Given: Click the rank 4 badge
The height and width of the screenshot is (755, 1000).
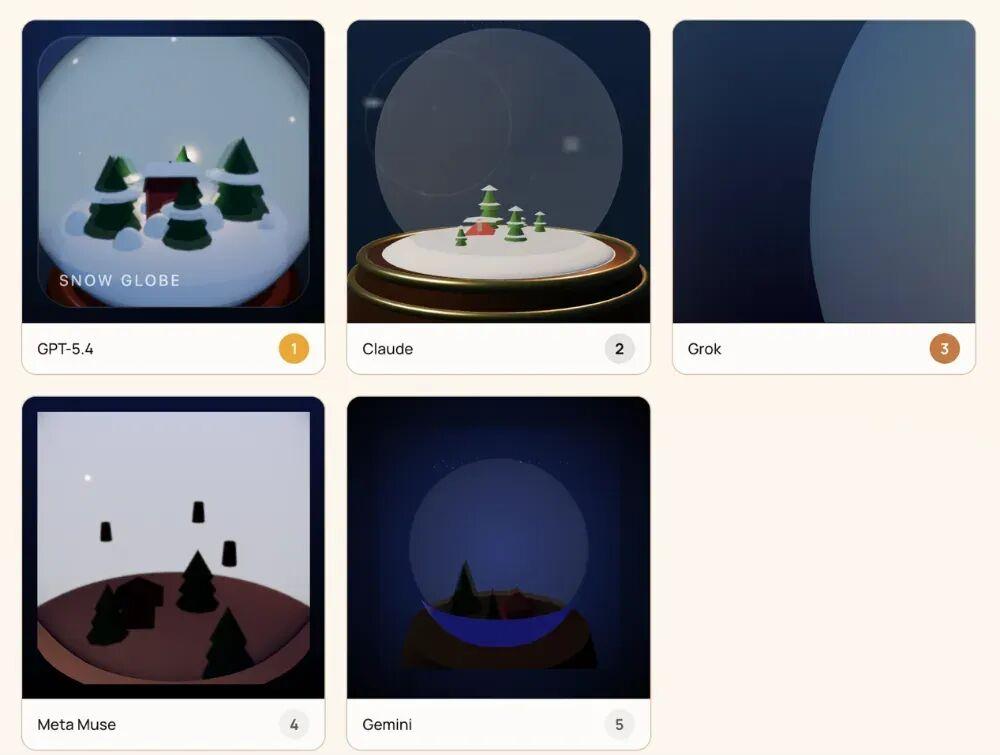Looking at the screenshot, I should [x=293, y=724].
